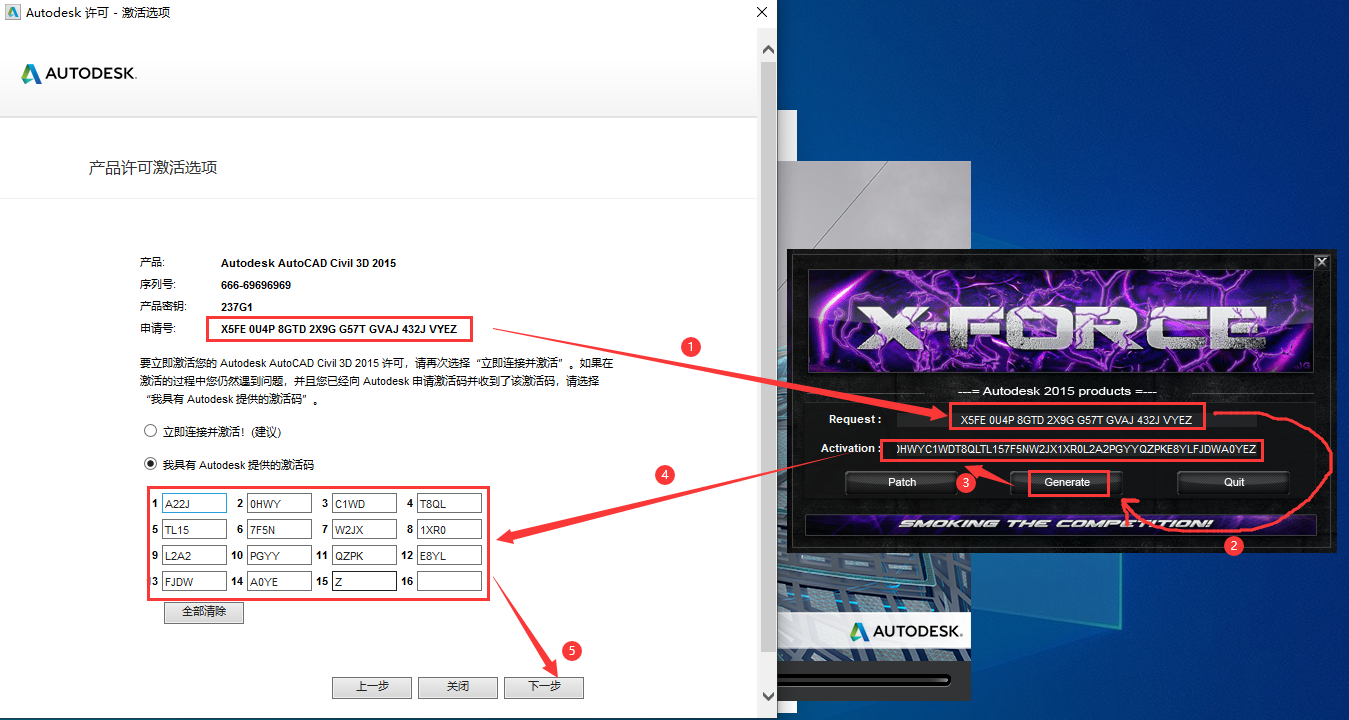Click the vertical scrollbar thumb in Autodesk window

click(x=768, y=355)
